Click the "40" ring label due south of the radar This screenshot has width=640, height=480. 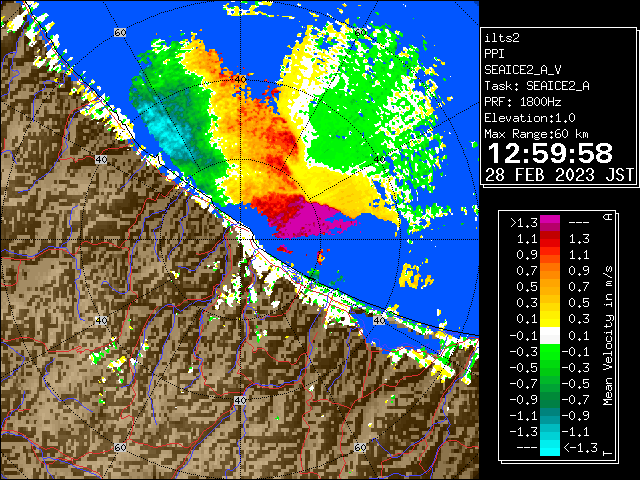240,400
